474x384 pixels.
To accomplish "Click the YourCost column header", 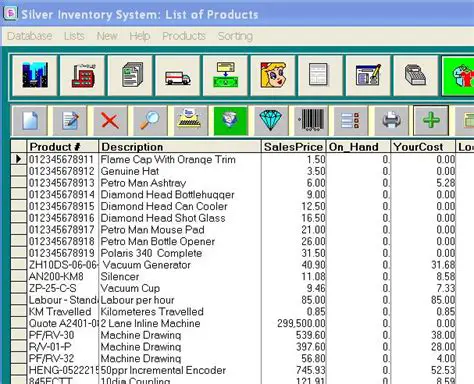I will (x=423, y=147).
